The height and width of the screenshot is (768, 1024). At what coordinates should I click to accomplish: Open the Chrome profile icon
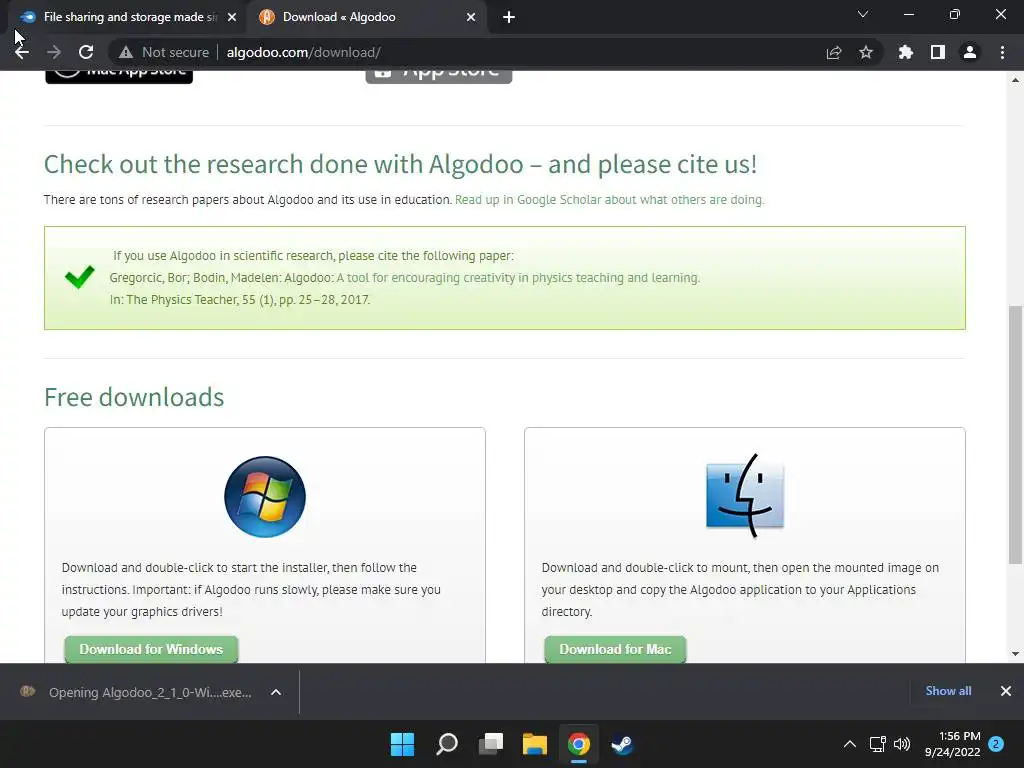[970, 52]
